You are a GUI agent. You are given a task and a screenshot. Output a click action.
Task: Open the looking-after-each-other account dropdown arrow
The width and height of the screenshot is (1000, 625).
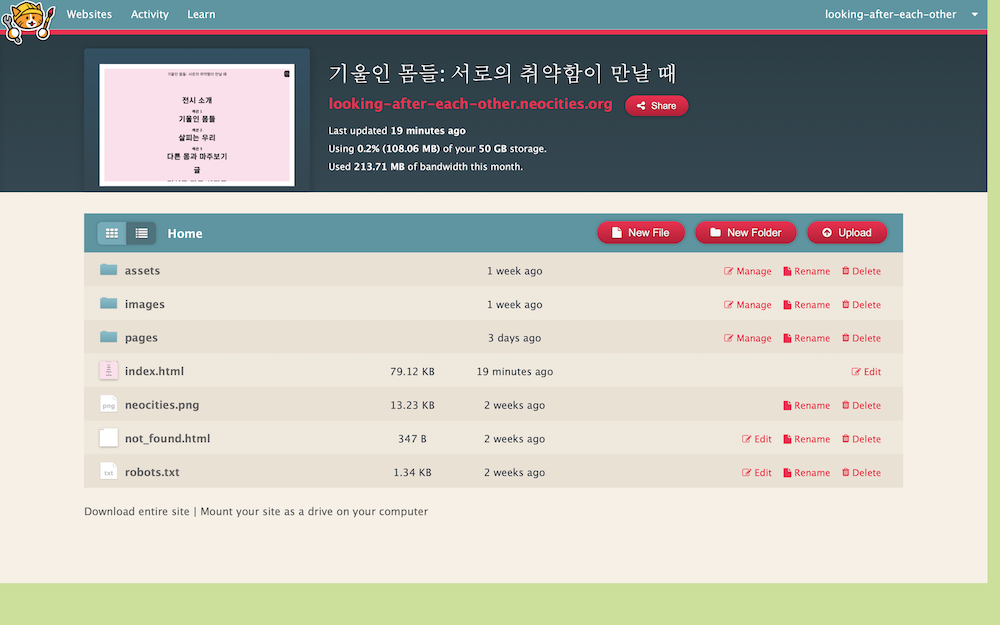click(974, 14)
